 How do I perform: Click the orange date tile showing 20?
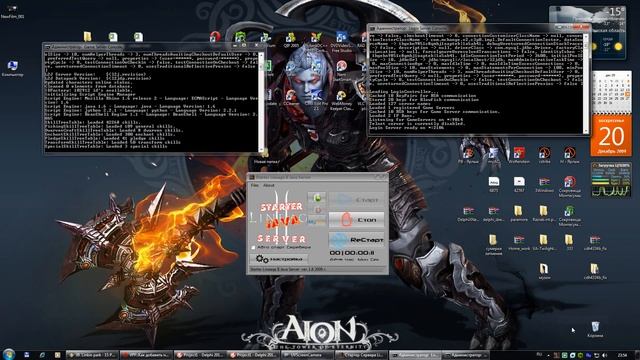(x=611, y=136)
